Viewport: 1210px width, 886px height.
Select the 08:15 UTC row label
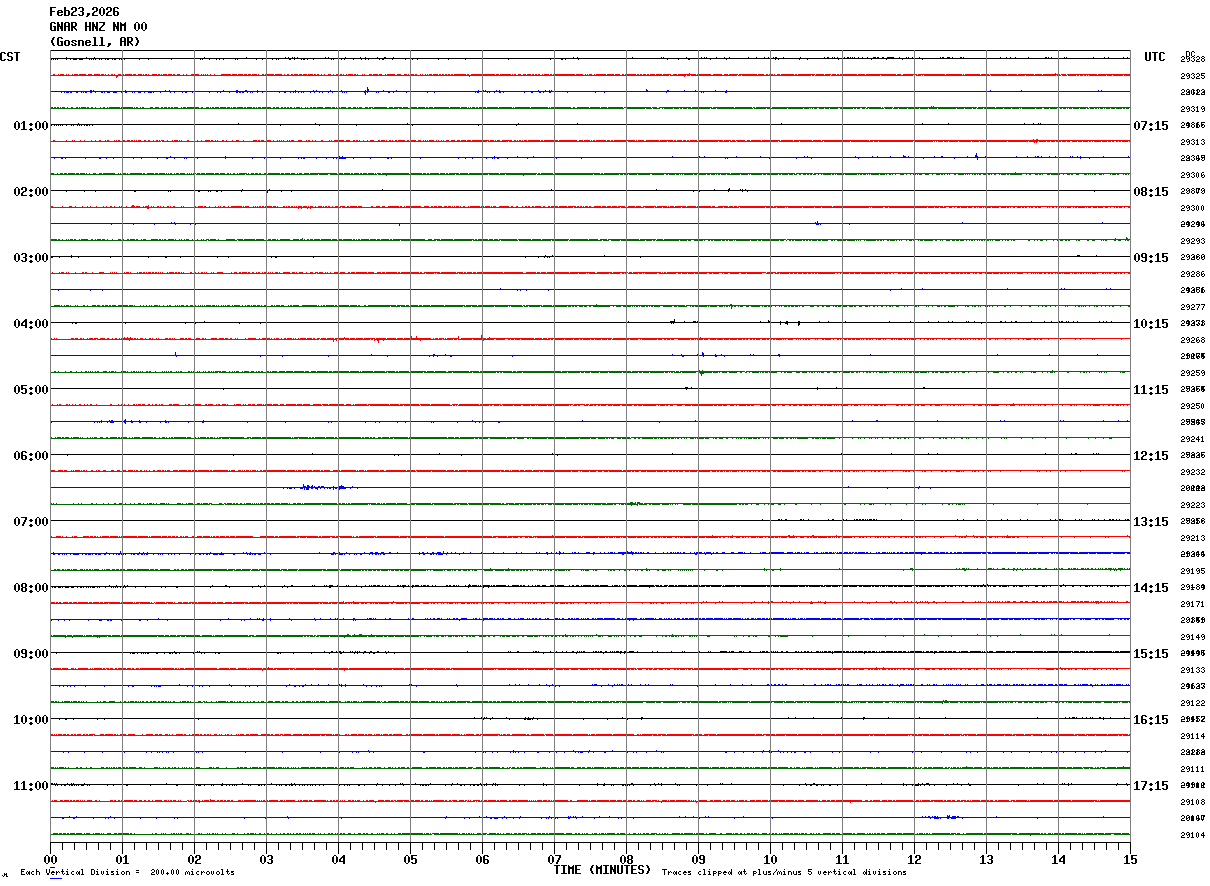point(1150,191)
